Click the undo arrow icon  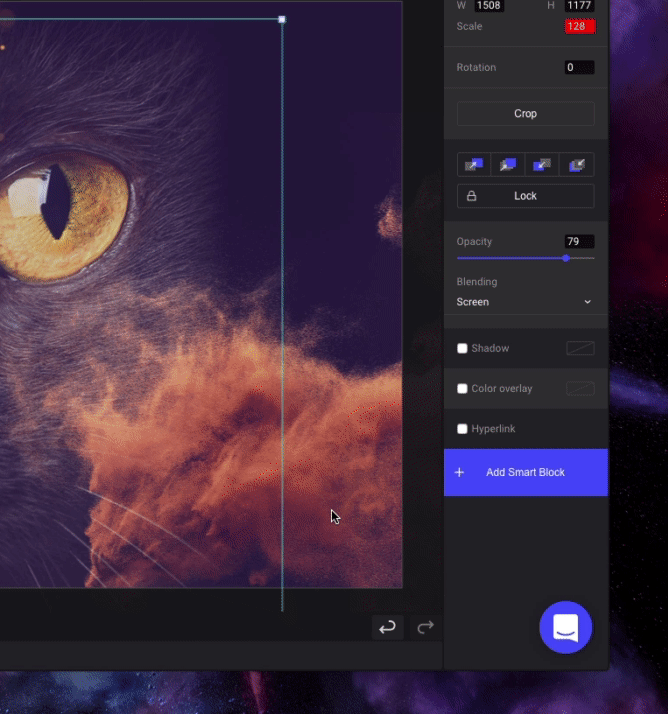tap(387, 627)
